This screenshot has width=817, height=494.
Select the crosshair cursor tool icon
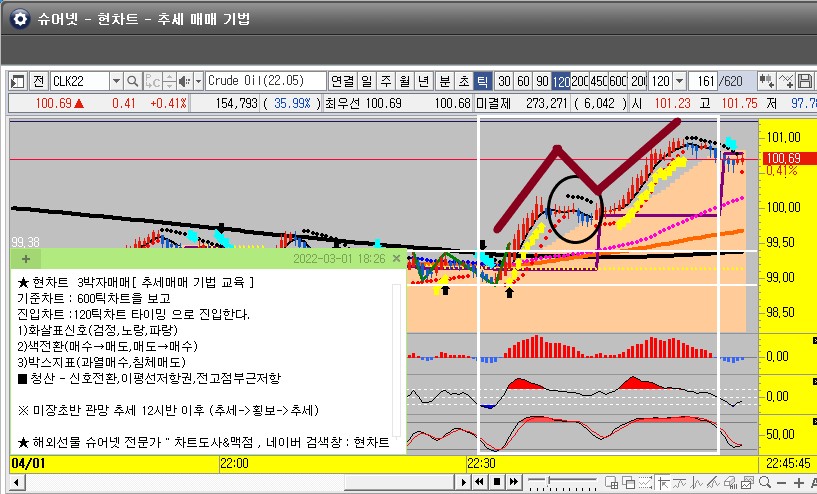(x=663, y=482)
